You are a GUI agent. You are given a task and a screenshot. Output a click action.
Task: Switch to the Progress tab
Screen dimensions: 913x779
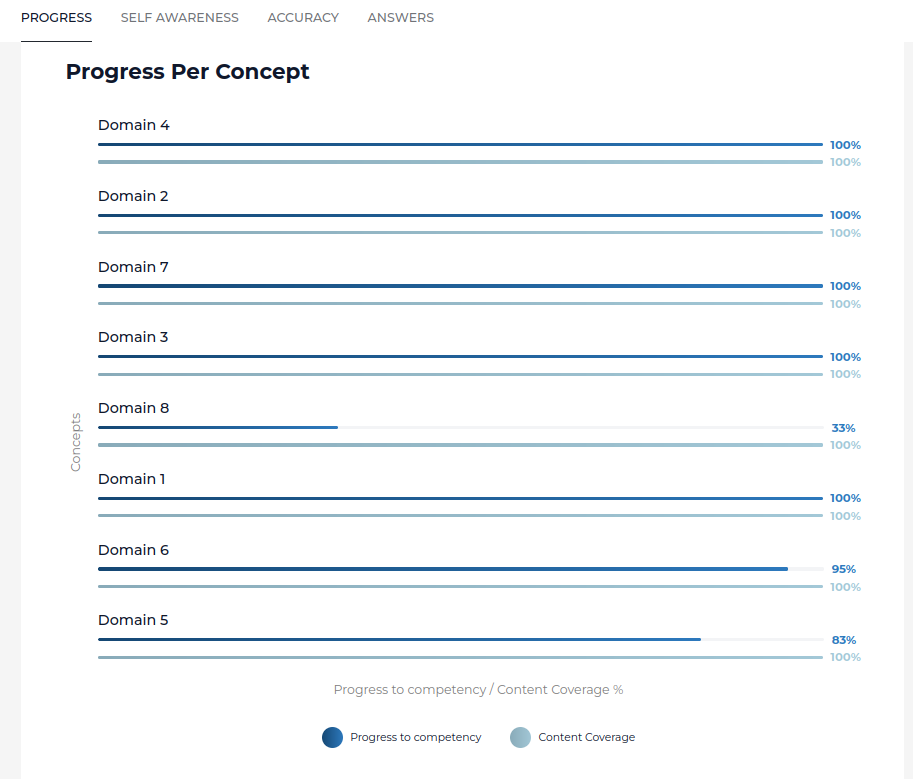click(56, 18)
